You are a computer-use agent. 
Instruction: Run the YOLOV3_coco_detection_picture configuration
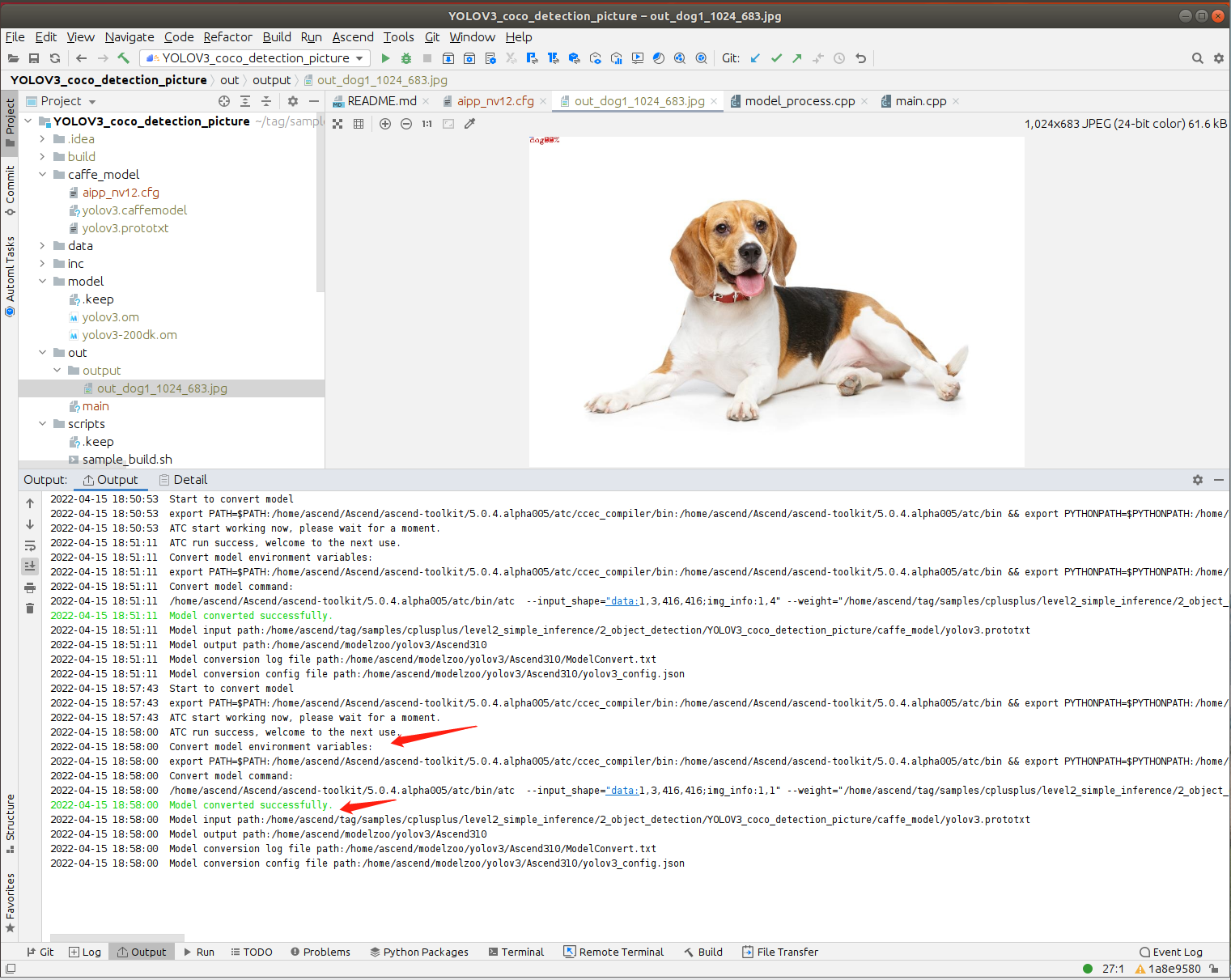point(385,58)
